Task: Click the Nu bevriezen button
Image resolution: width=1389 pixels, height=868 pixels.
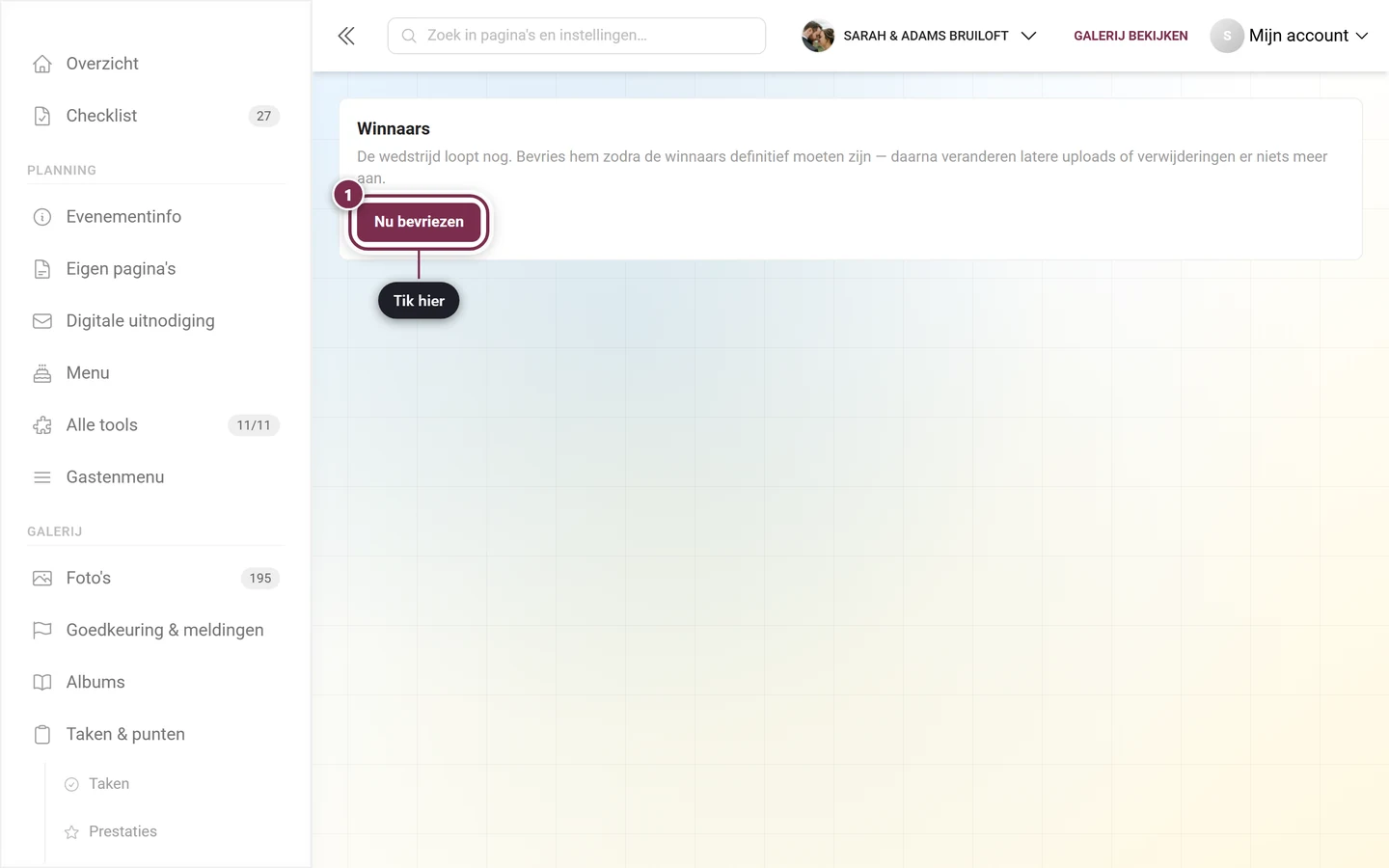Action: (419, 222)
